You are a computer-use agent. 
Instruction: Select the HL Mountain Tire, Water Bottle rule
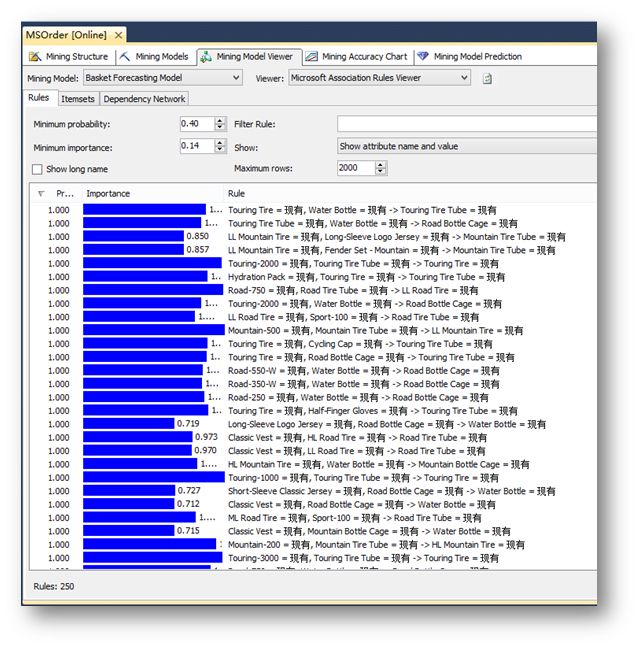pos(379,464)
